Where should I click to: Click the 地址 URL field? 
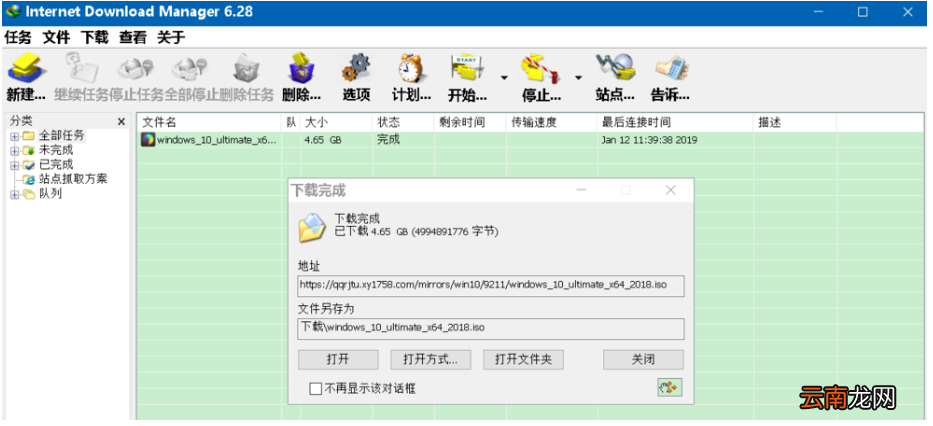(x=491, y=285)
